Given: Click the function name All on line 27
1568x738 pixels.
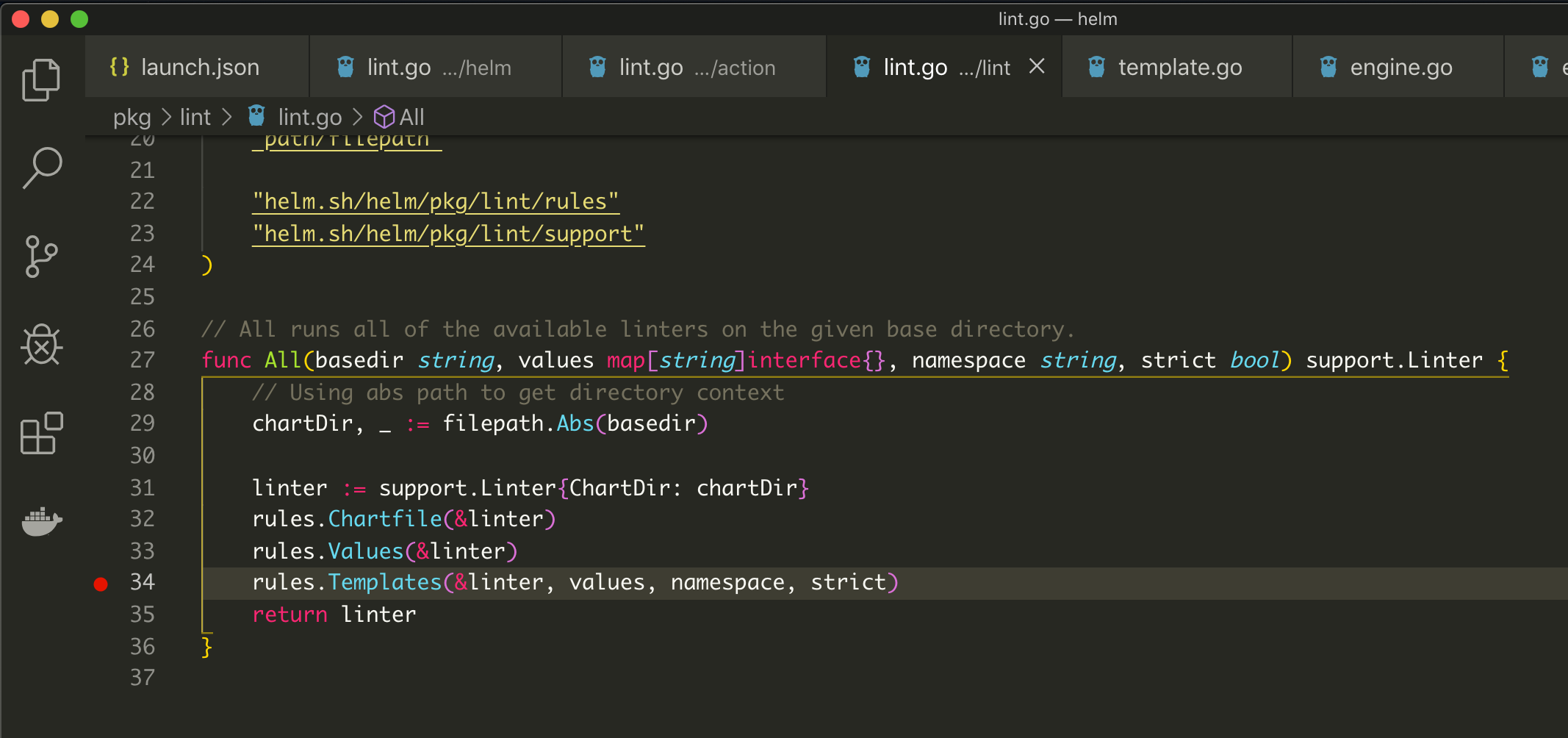Looking at the screenshot, I should click(283, 360).
